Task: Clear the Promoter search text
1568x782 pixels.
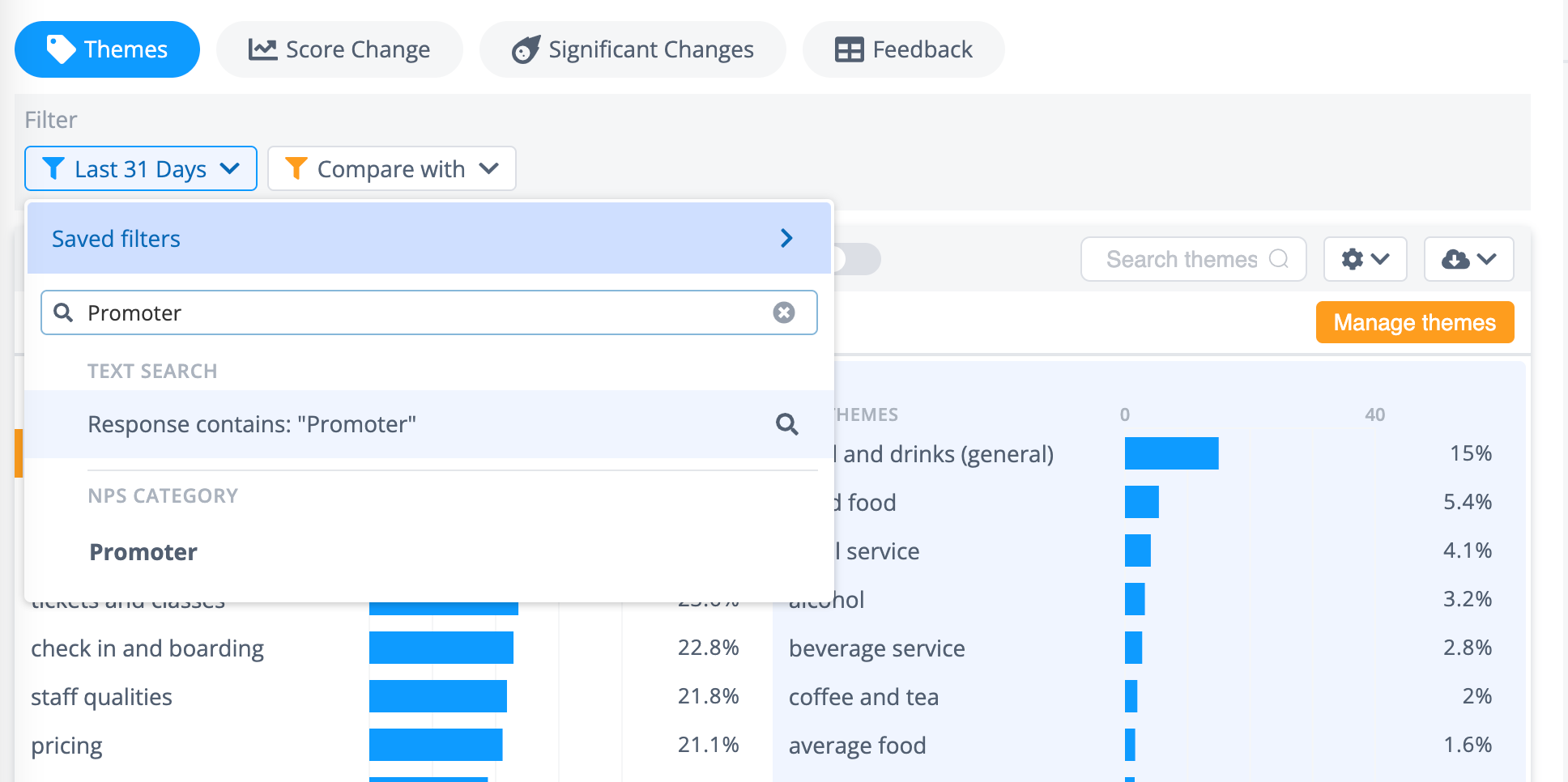Action: [x=784, y=312]
